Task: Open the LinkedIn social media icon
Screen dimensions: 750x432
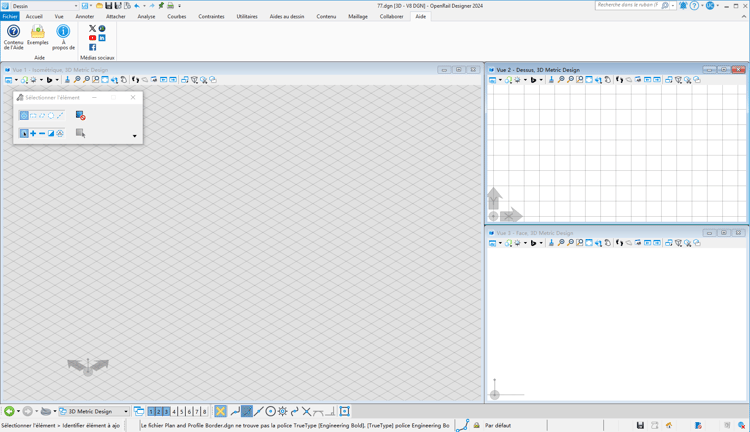Action: [x=102, y=38]
